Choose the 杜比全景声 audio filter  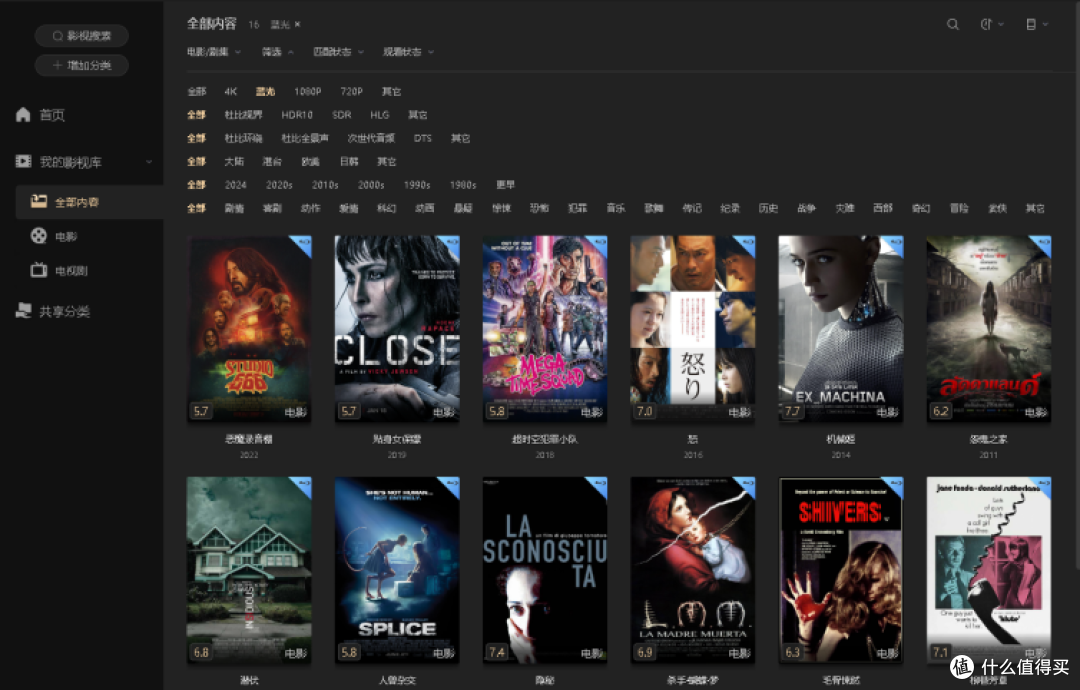[304, 138]
